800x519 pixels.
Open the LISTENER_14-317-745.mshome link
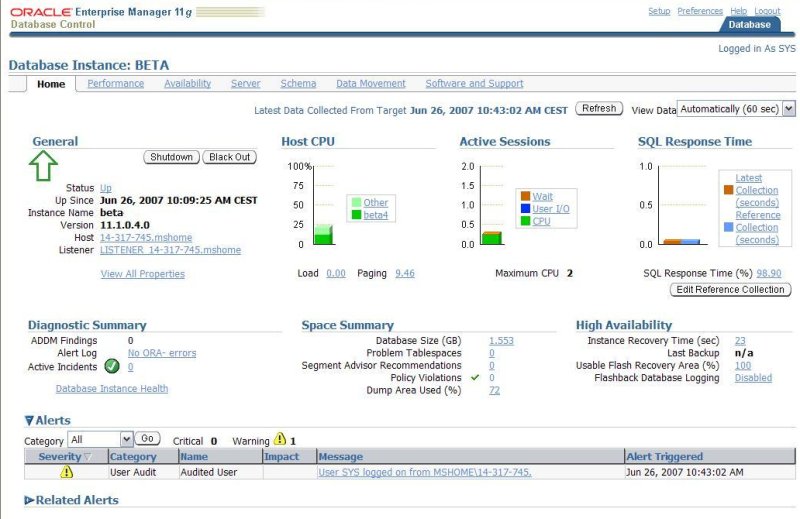click(x=170, y=250)
